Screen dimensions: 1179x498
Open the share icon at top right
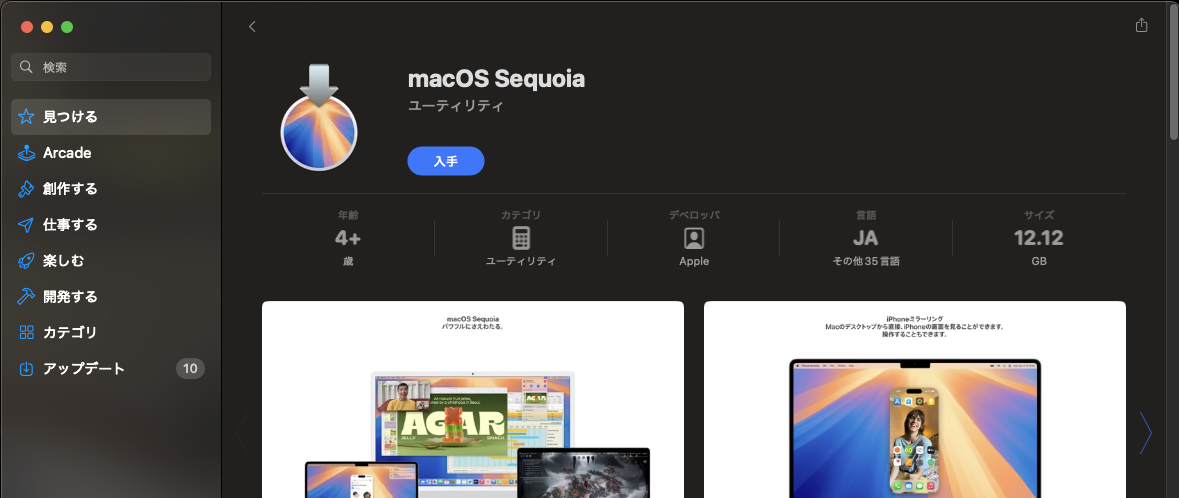(x=1141, y=25)
